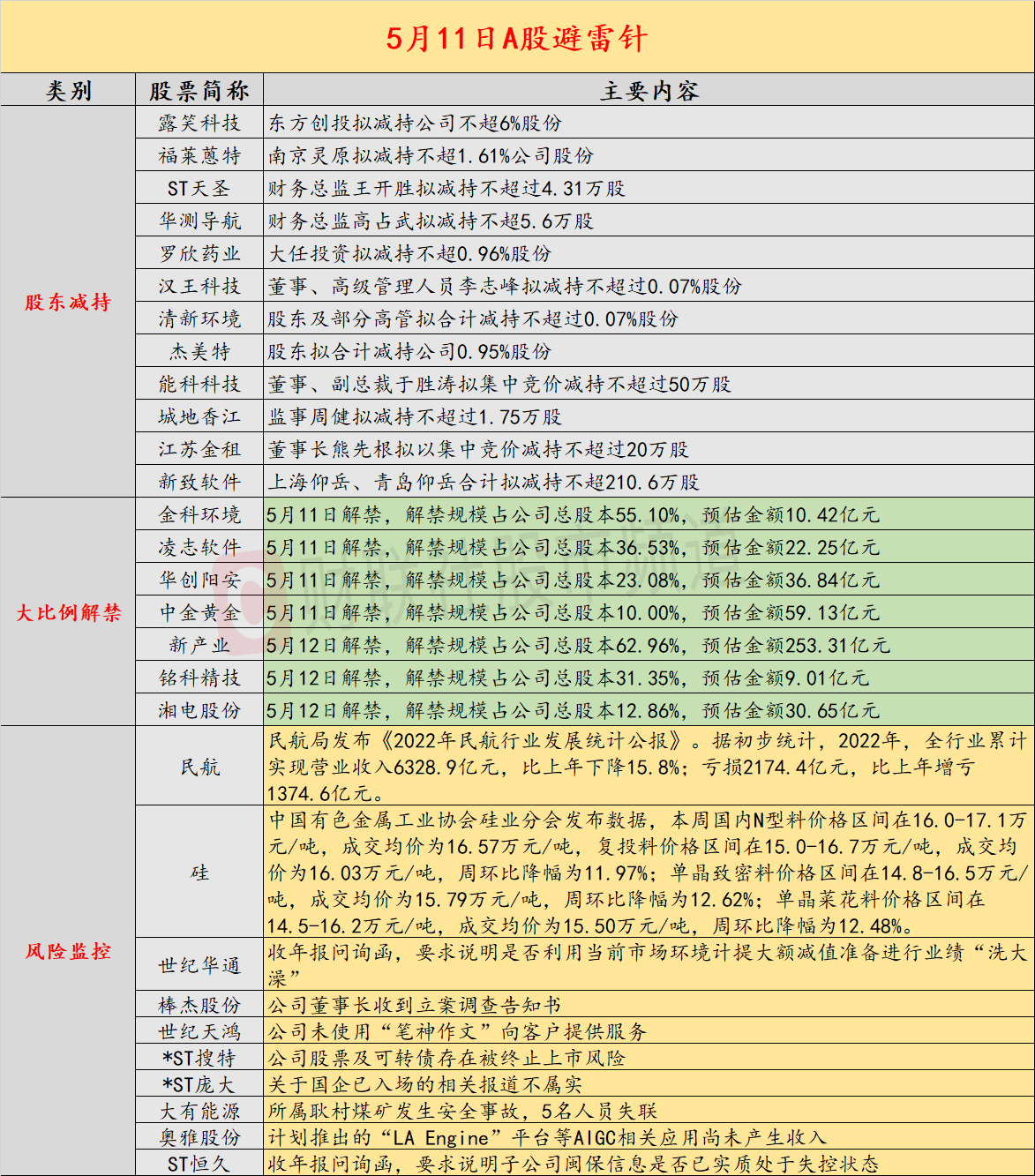Select the stock name 世纪天鸿
This screenshot has width=1035, height=1176.
[x=199, y=1031]
